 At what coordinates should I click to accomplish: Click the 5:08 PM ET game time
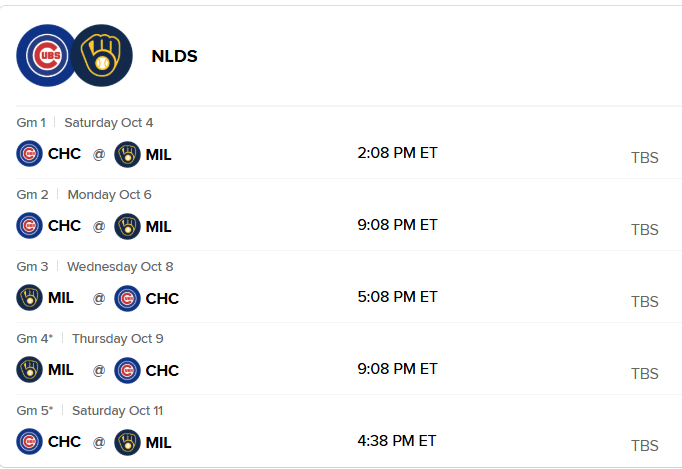click(397, 297)
